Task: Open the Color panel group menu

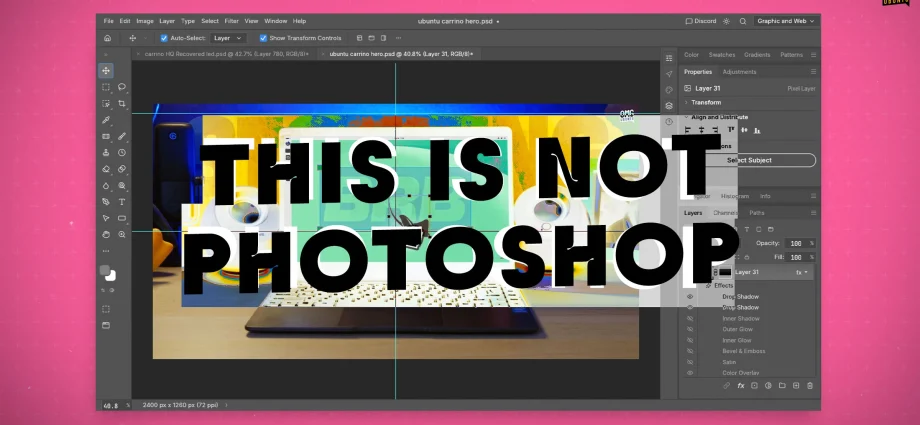Action: [813, 55]
